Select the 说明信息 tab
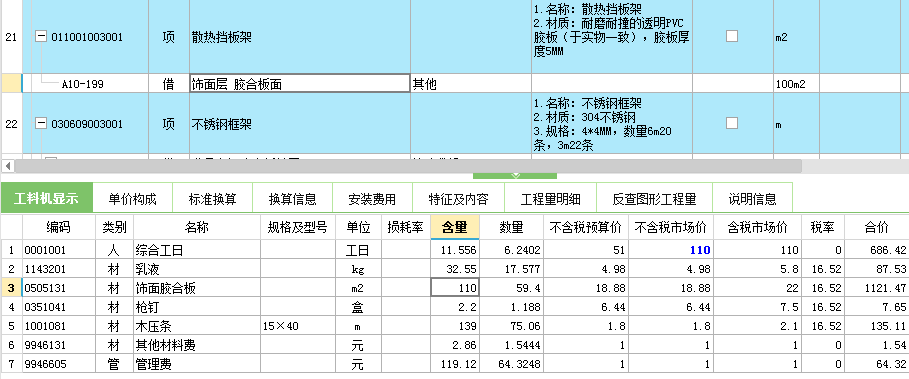 752,199
